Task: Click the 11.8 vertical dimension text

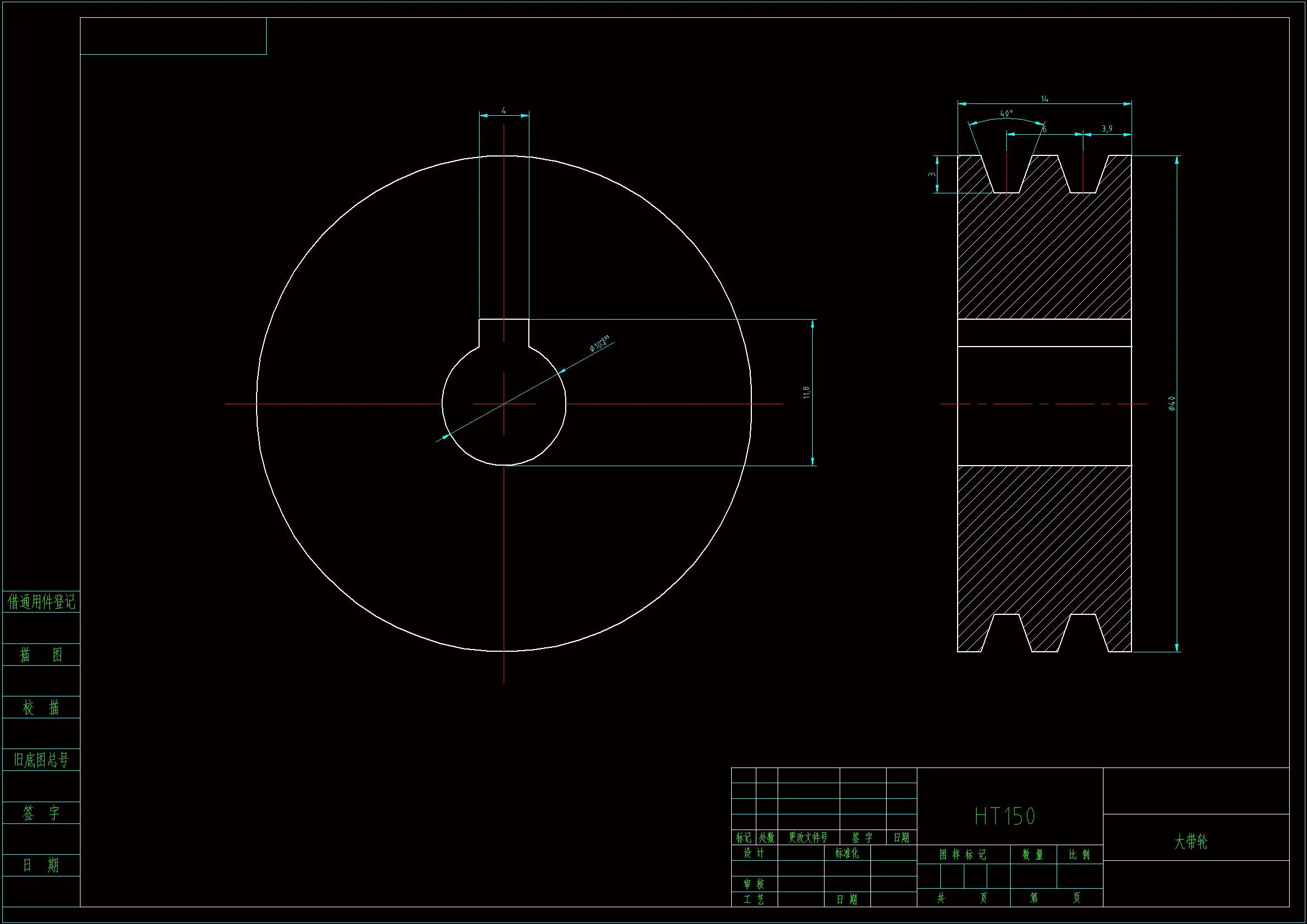Action: pos(806,392)
